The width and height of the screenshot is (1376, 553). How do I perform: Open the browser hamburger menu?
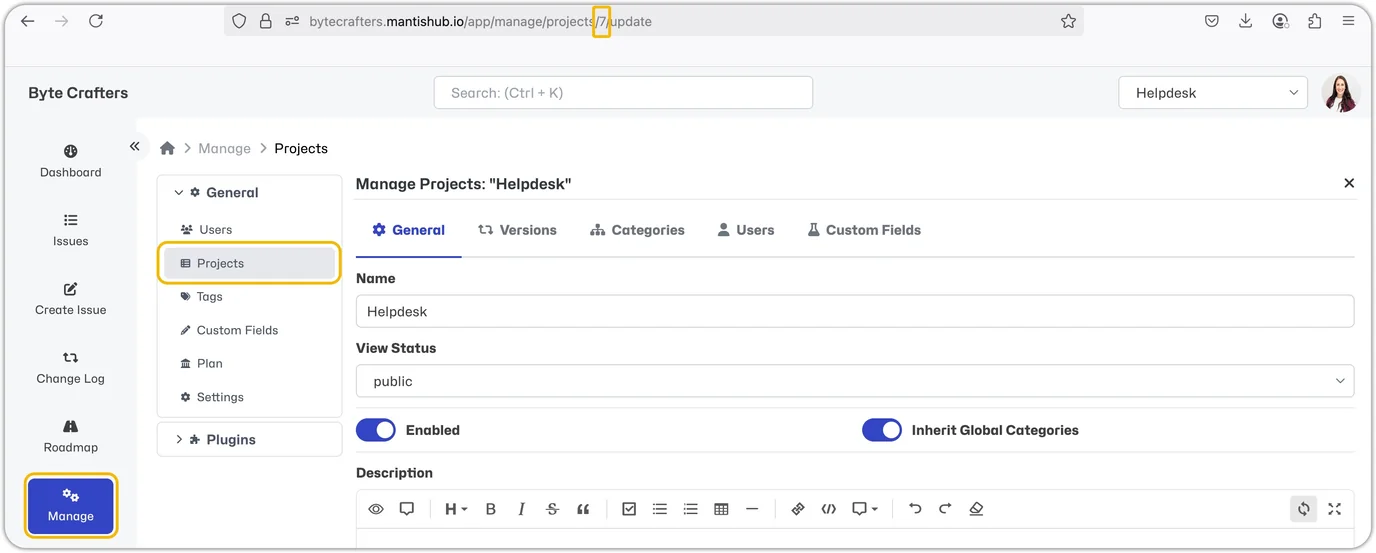click(1349, 21)
